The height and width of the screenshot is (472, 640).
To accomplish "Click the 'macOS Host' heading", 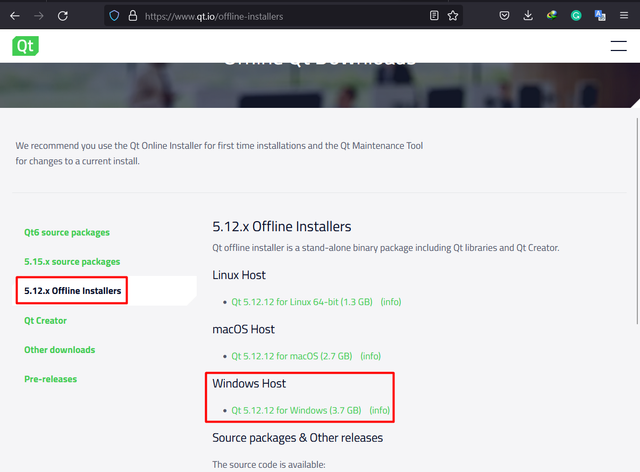I will (x=243, y=329).
